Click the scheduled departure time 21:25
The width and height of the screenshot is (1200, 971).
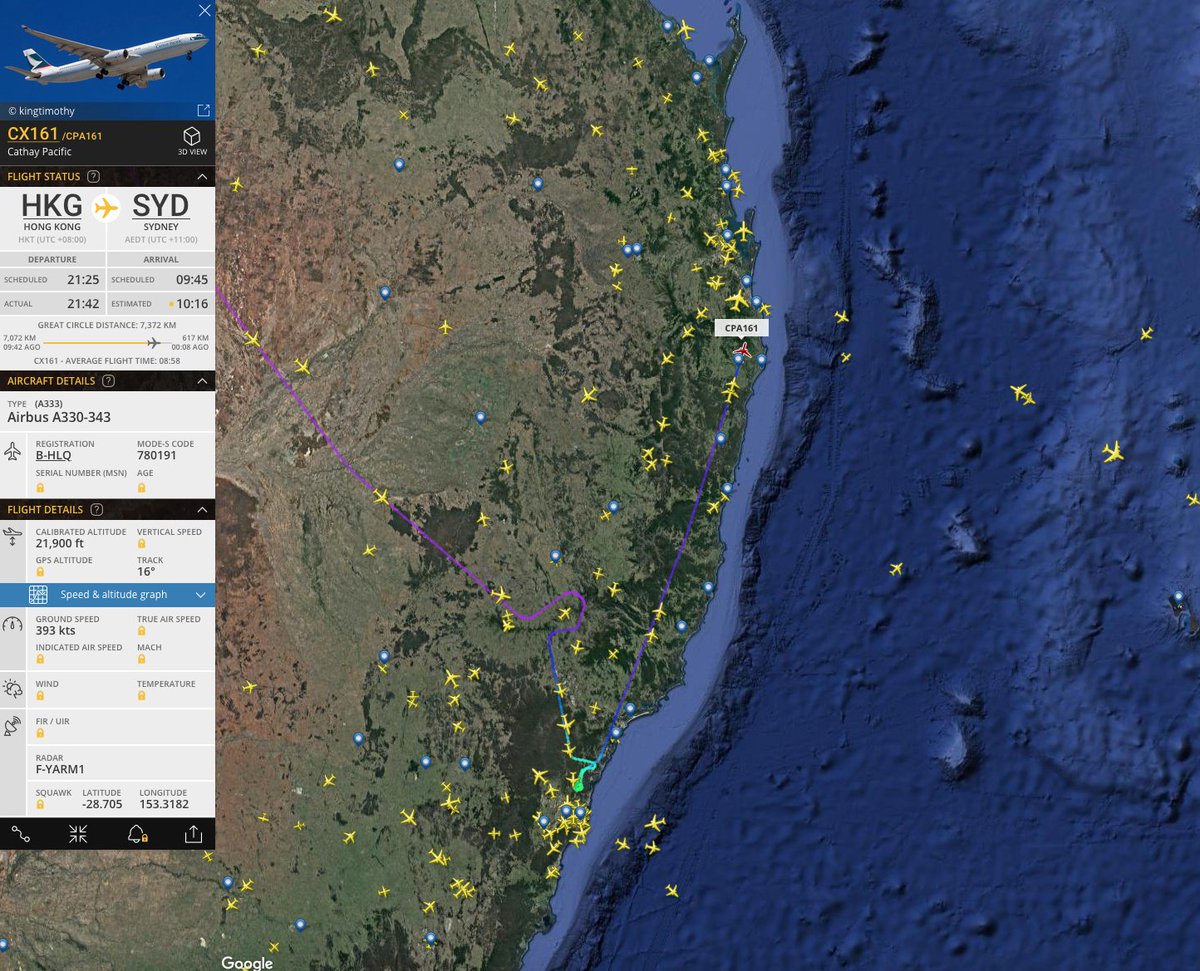click(x=82, y=279)
